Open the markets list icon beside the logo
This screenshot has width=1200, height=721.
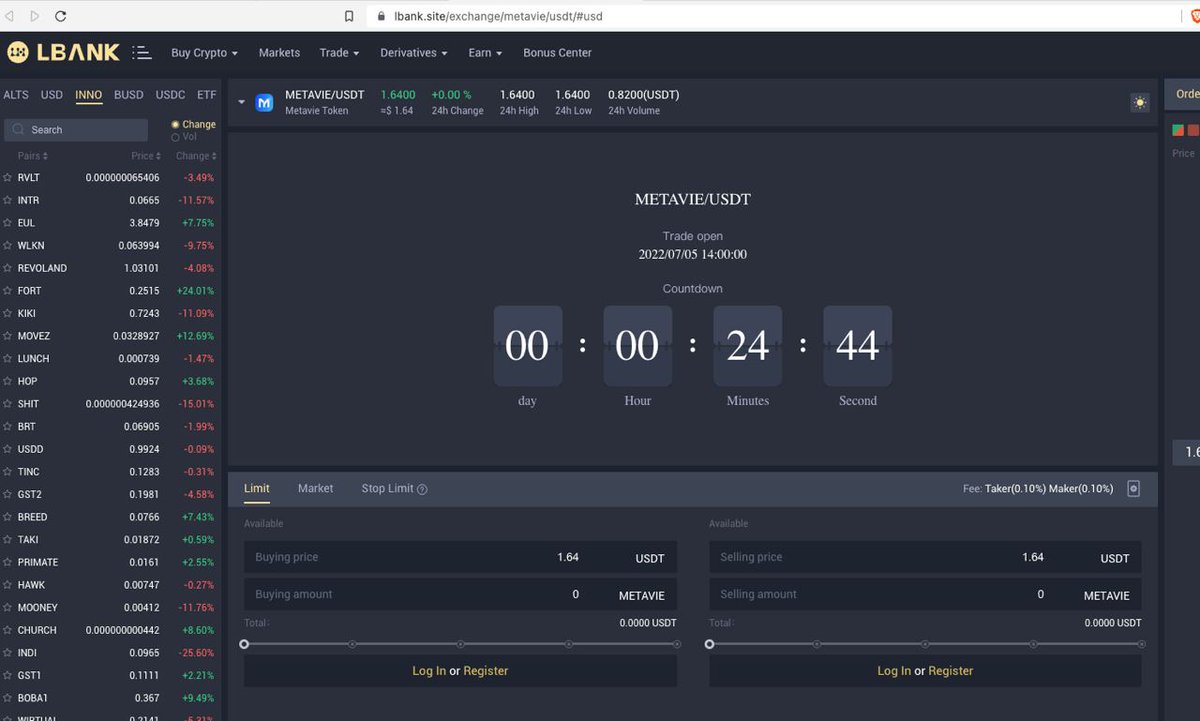pos(140,52)
